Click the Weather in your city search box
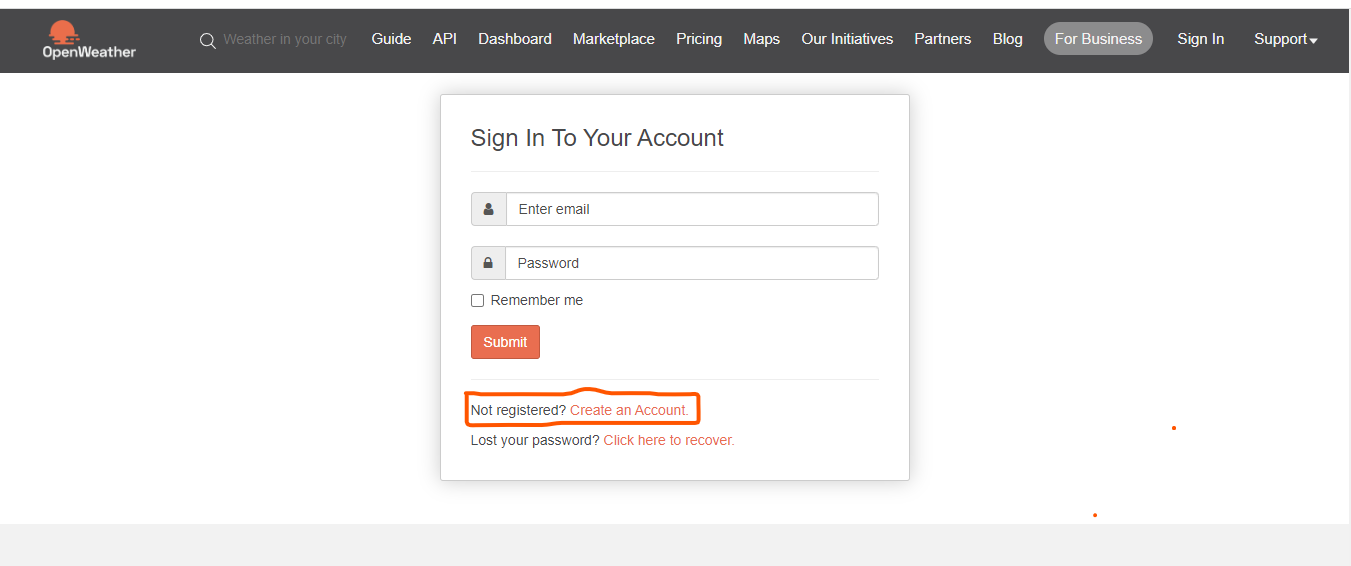Image resolution: width=1351 pixels, height=566 pixels. tap(285, 39)
